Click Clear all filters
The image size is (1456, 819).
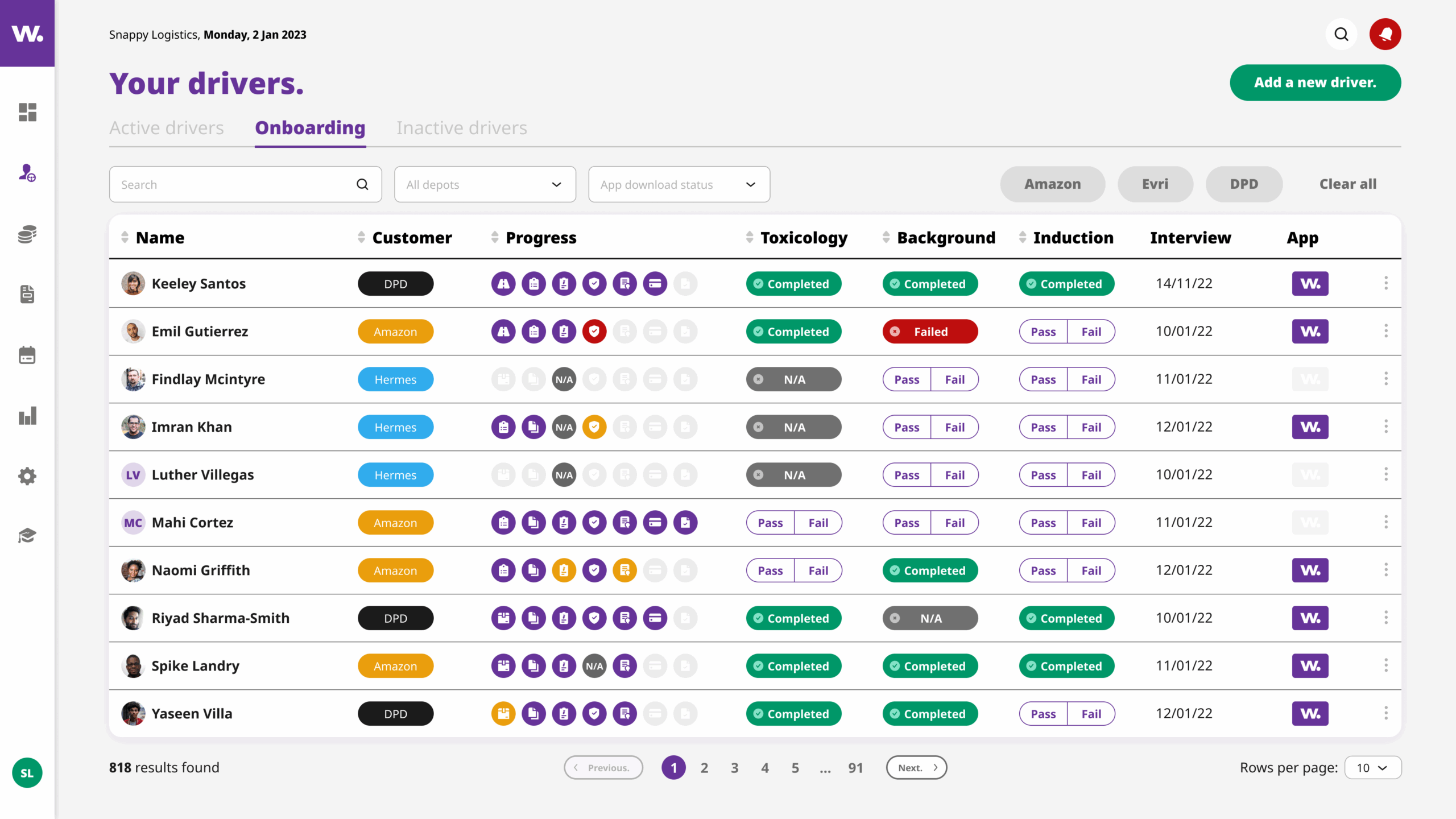pos(1348,184)
